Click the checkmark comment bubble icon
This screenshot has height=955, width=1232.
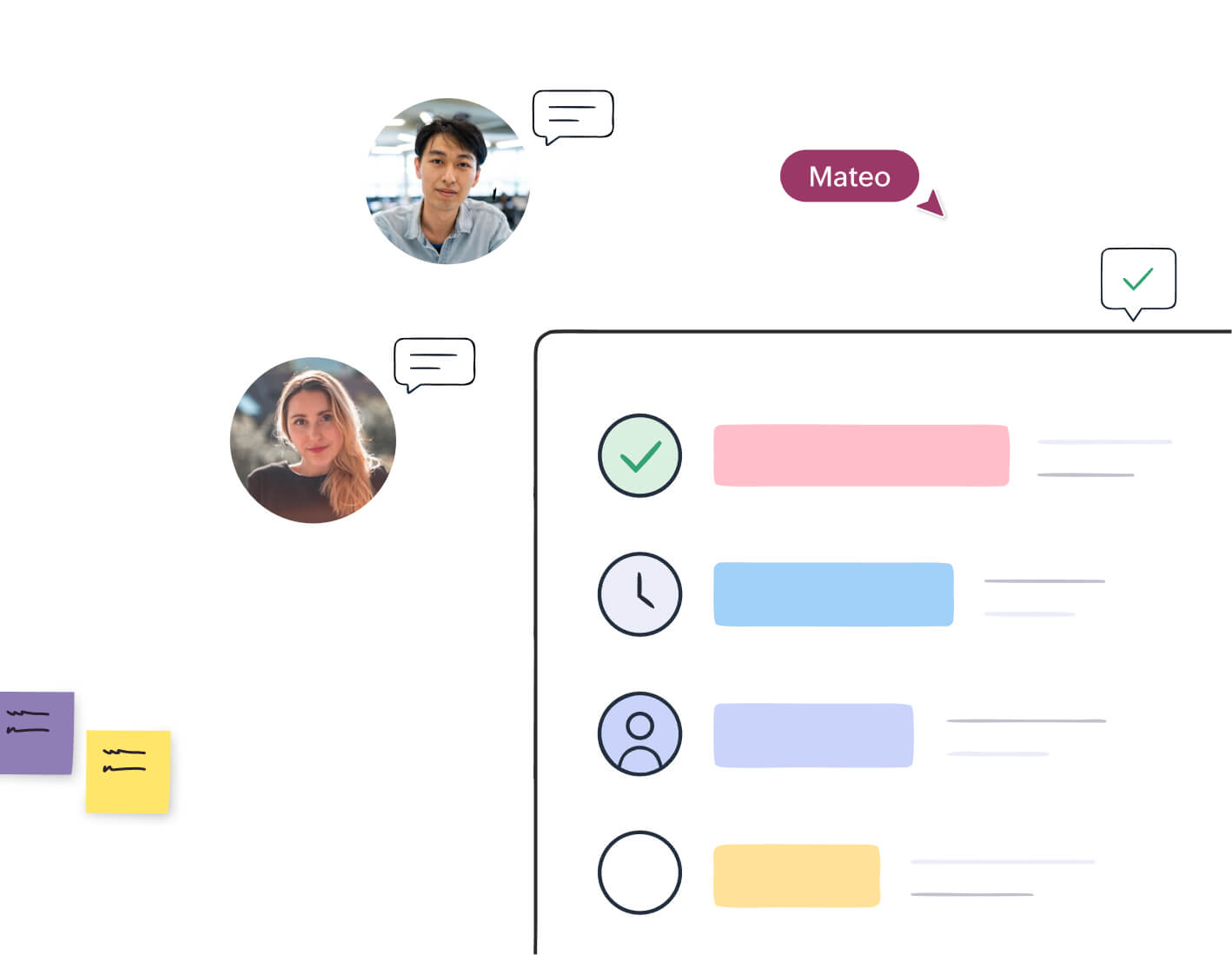pyautogui.click(x=1138, y=282)
